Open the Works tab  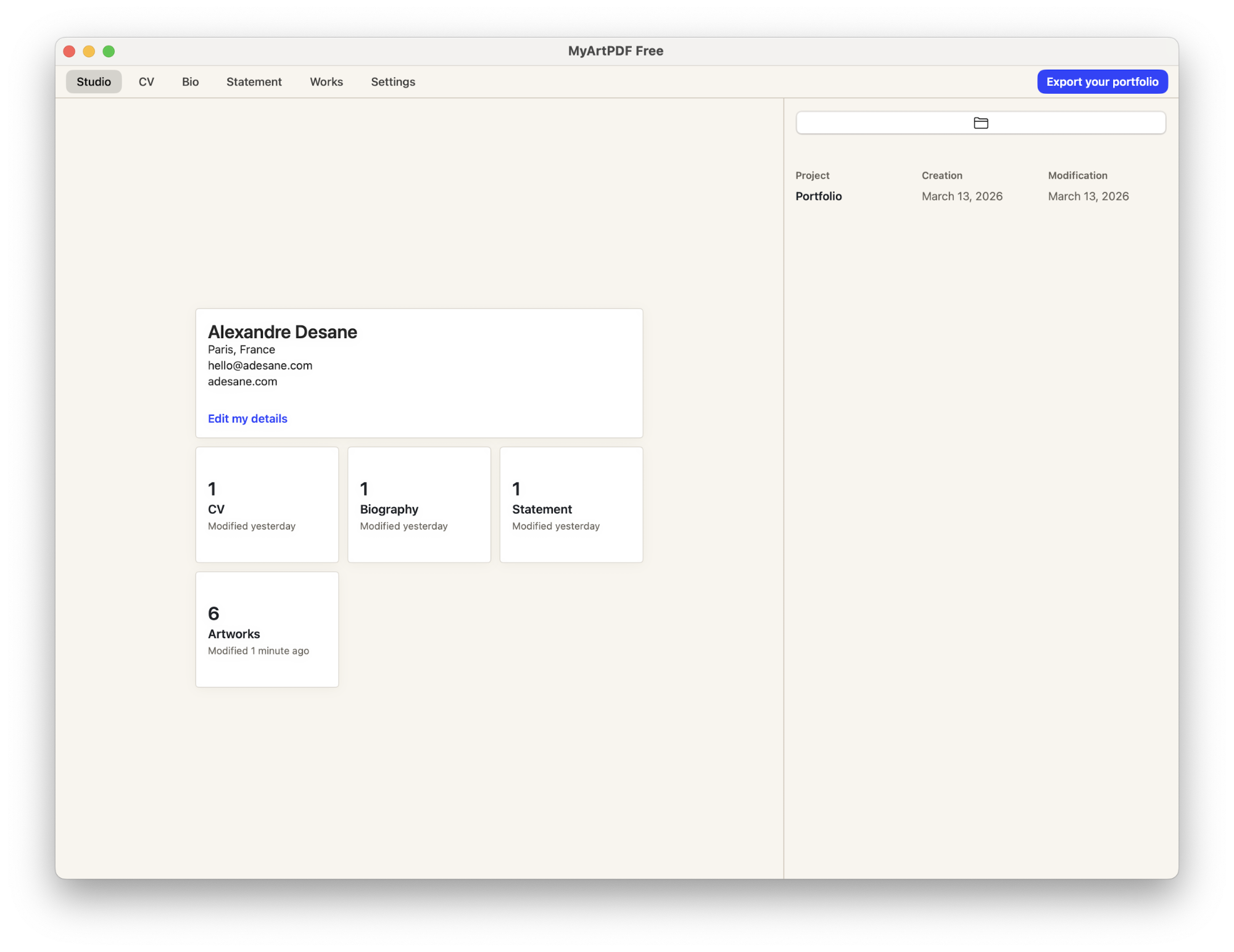[x=326, y=81]
